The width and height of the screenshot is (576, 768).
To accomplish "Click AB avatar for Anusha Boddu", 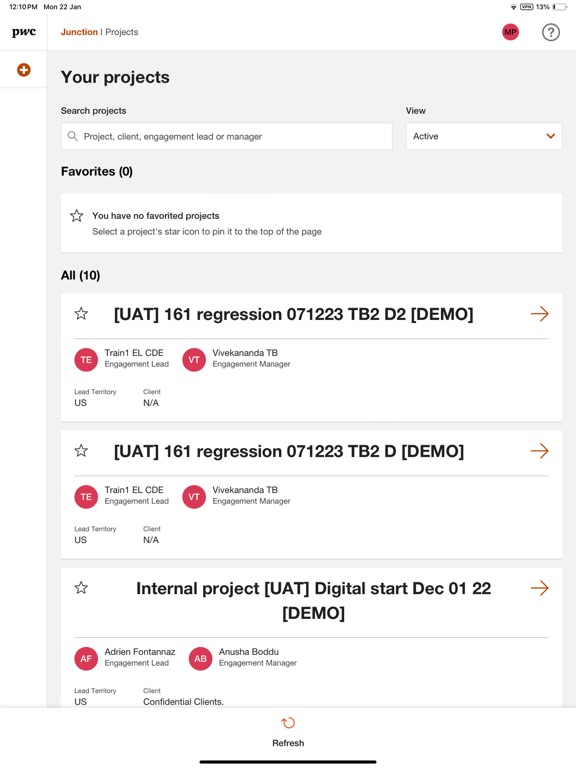I will (x=200, y=658).
